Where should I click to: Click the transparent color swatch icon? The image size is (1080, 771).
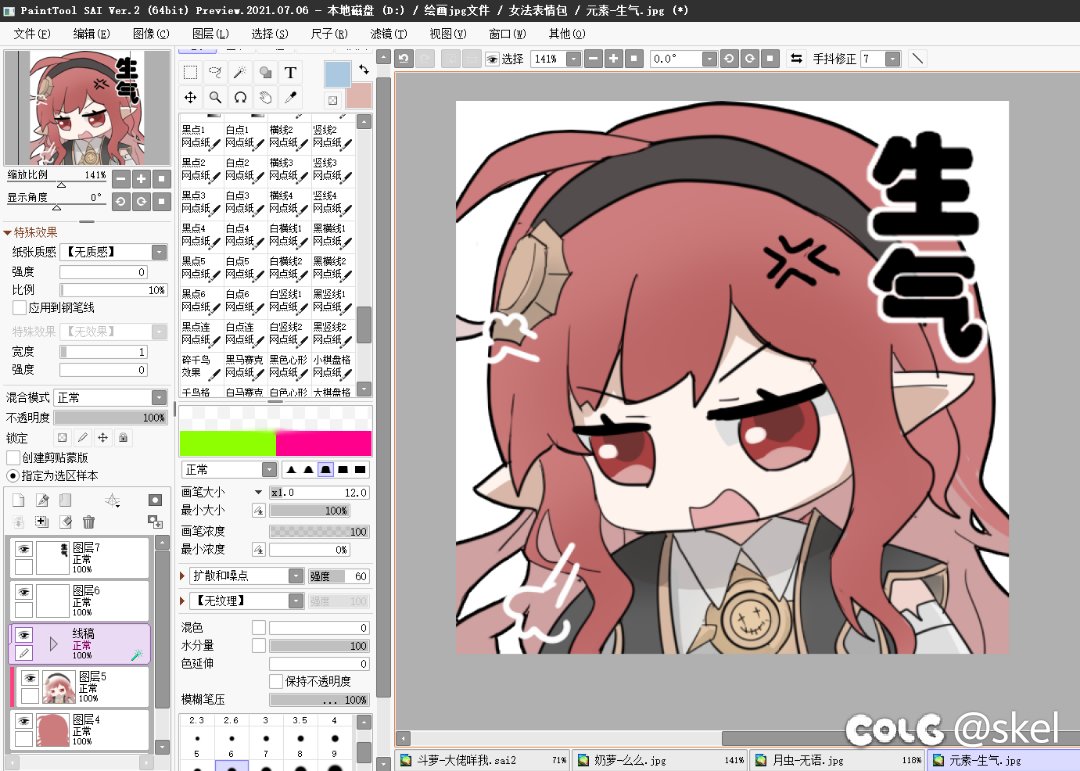pos(333,100)
